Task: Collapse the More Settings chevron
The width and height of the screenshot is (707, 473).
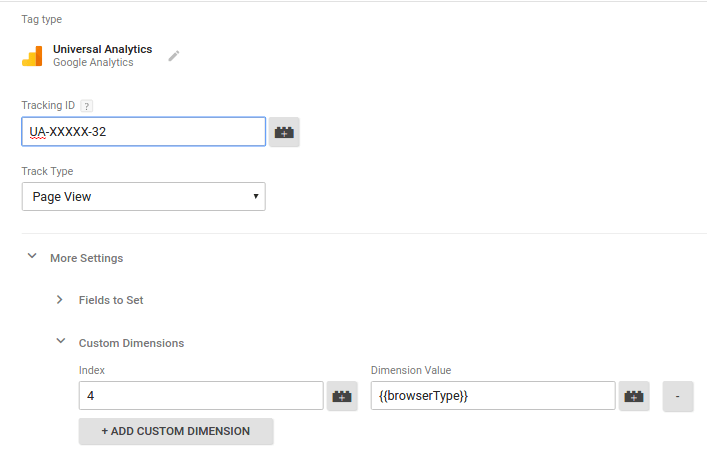Action: click(x=32, y=256)
